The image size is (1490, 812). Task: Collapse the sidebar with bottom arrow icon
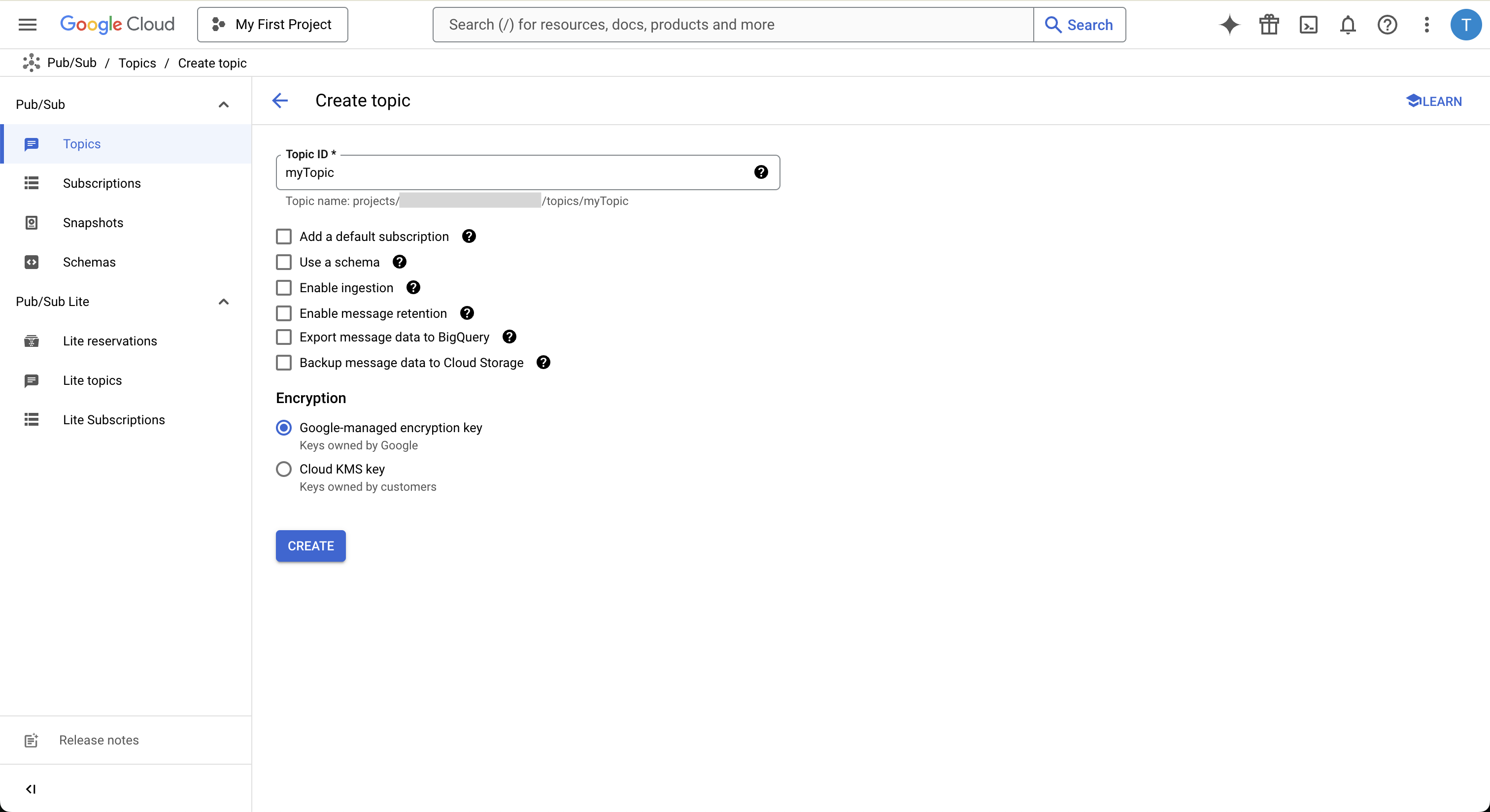(31, 789)
